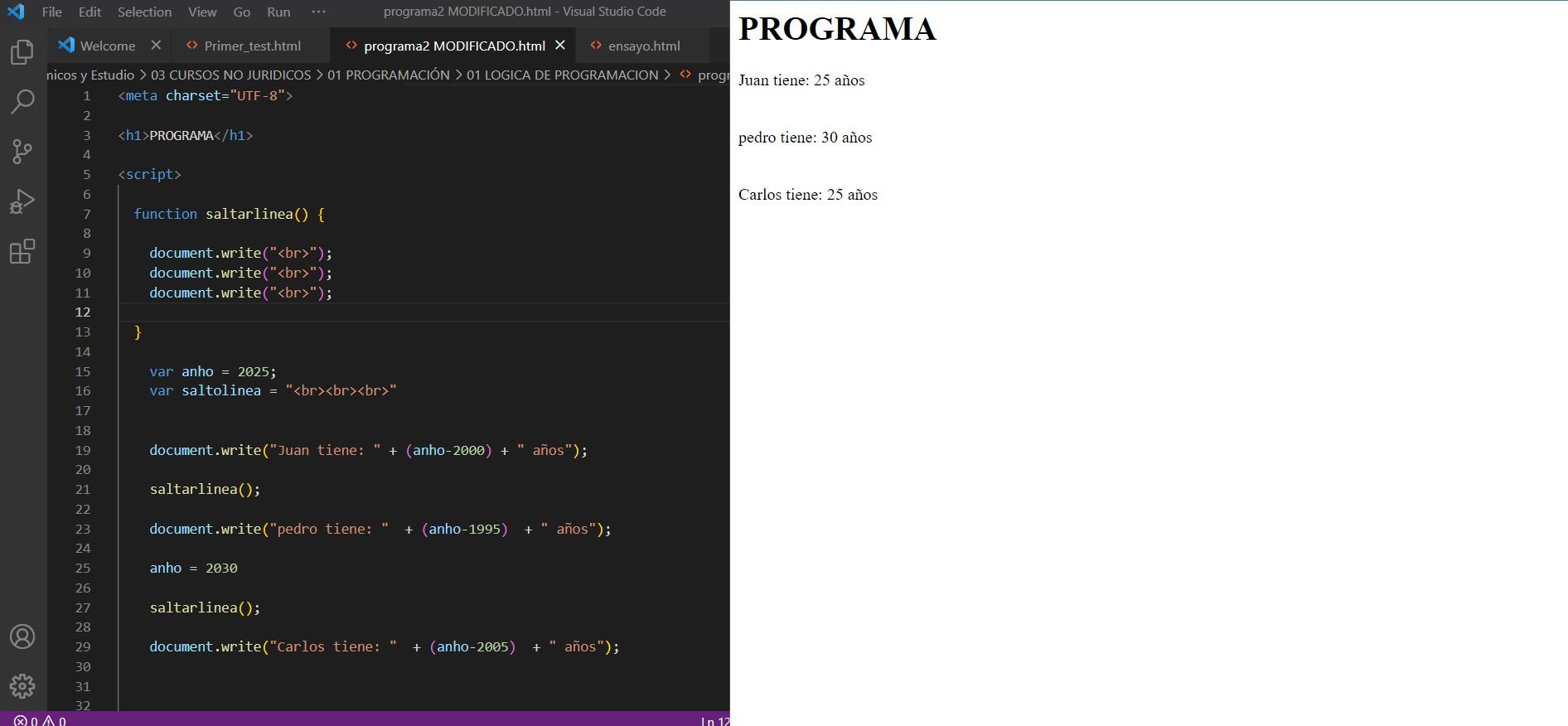This screenshot has width=1568, height=726.
Task: Click the 'Carlos tiene' document.write line in the code
Action: [385, 646]
